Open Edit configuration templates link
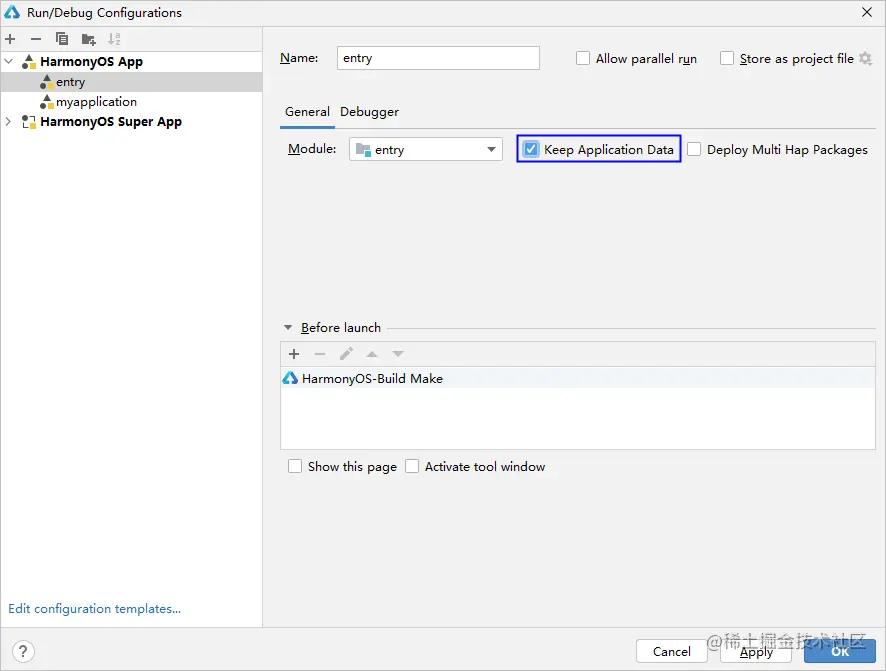The width and height of the screenshot is (886, 671). point(94,608)
